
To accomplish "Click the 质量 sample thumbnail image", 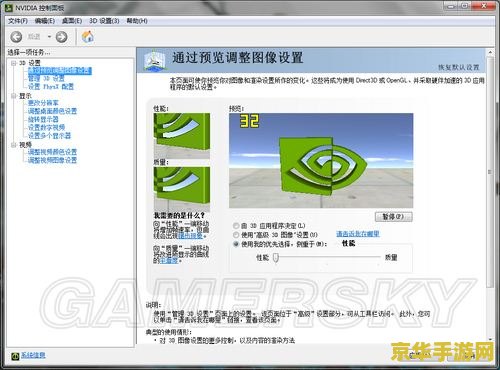I will click(x=182, y=189).
